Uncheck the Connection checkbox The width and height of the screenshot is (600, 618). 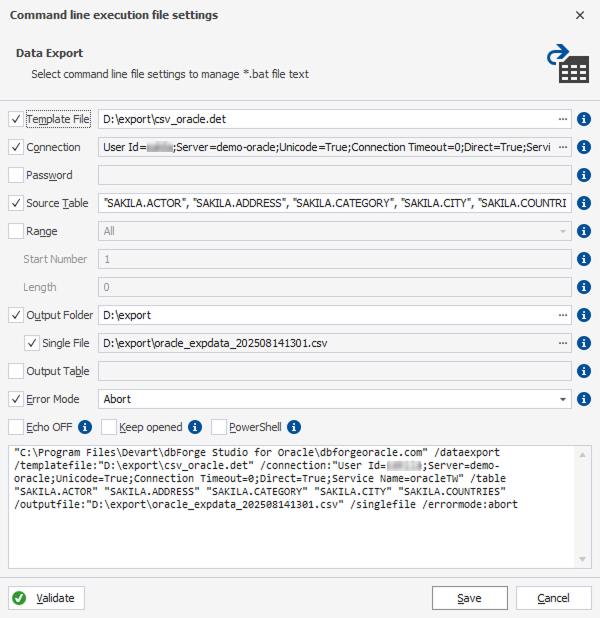pos(16,147)
